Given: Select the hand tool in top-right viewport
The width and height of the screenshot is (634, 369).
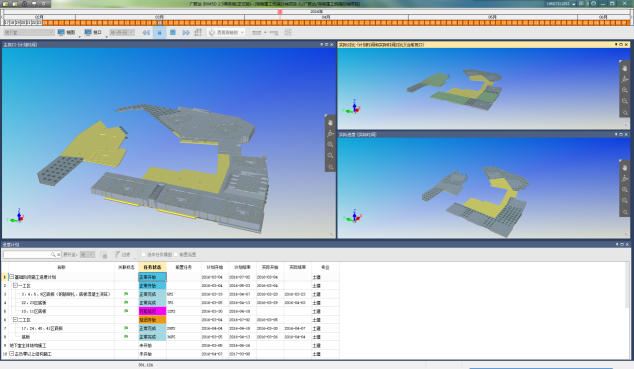Looking at the screenshot, I should click(625, 68).
